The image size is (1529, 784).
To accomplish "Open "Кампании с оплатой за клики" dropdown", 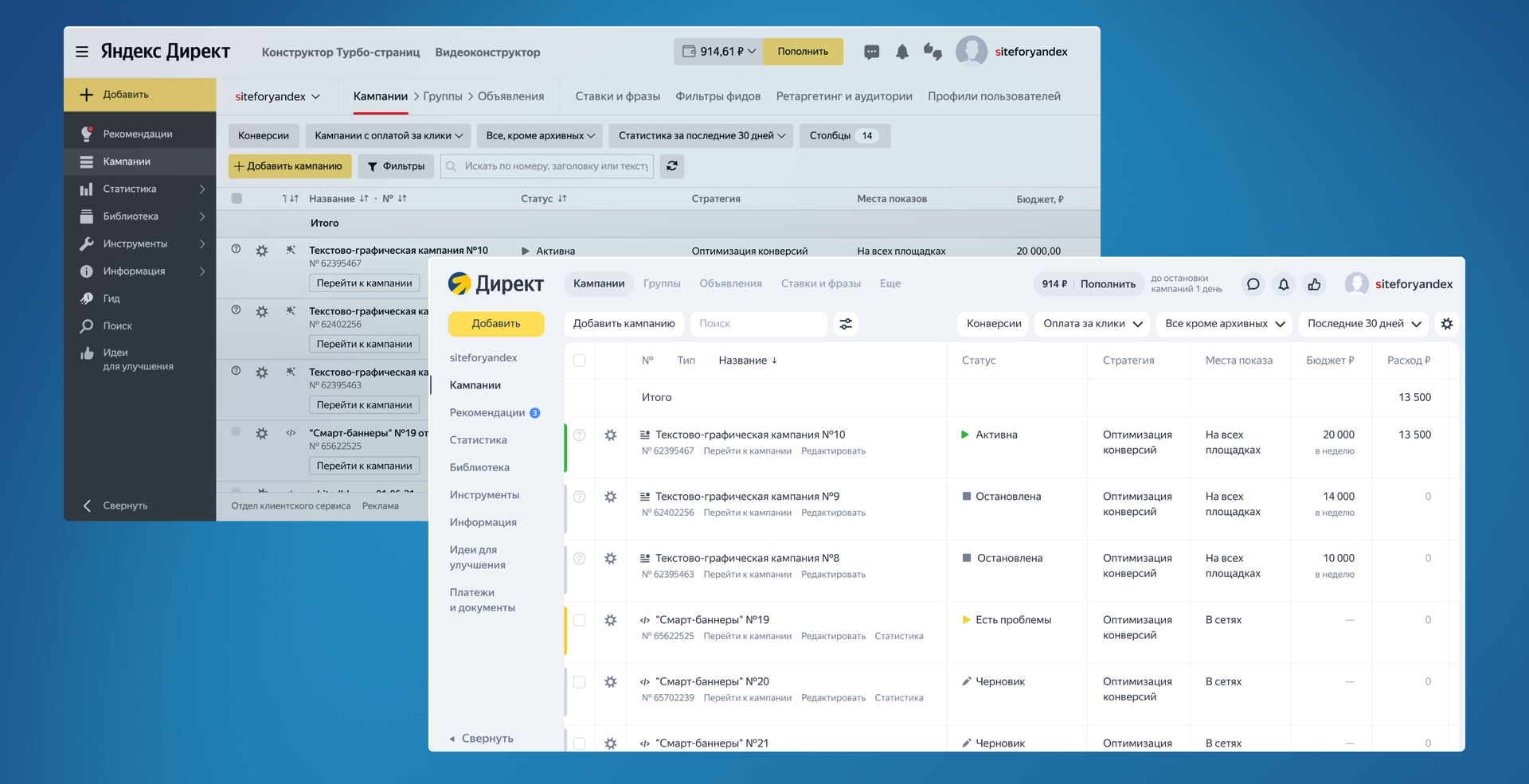I will click(389, 135).
